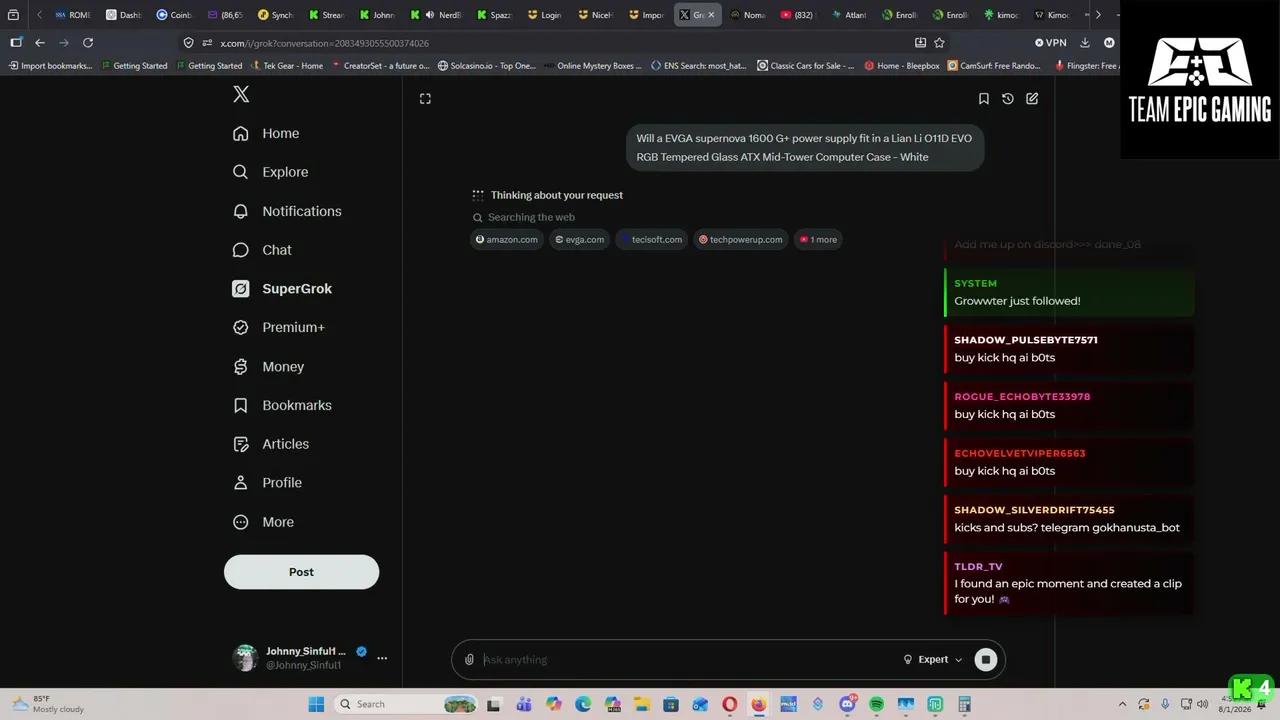This screenshot has height=720, width=1280.
Task: Open Firefox from the taskbar
Action: tap(759, 704)
